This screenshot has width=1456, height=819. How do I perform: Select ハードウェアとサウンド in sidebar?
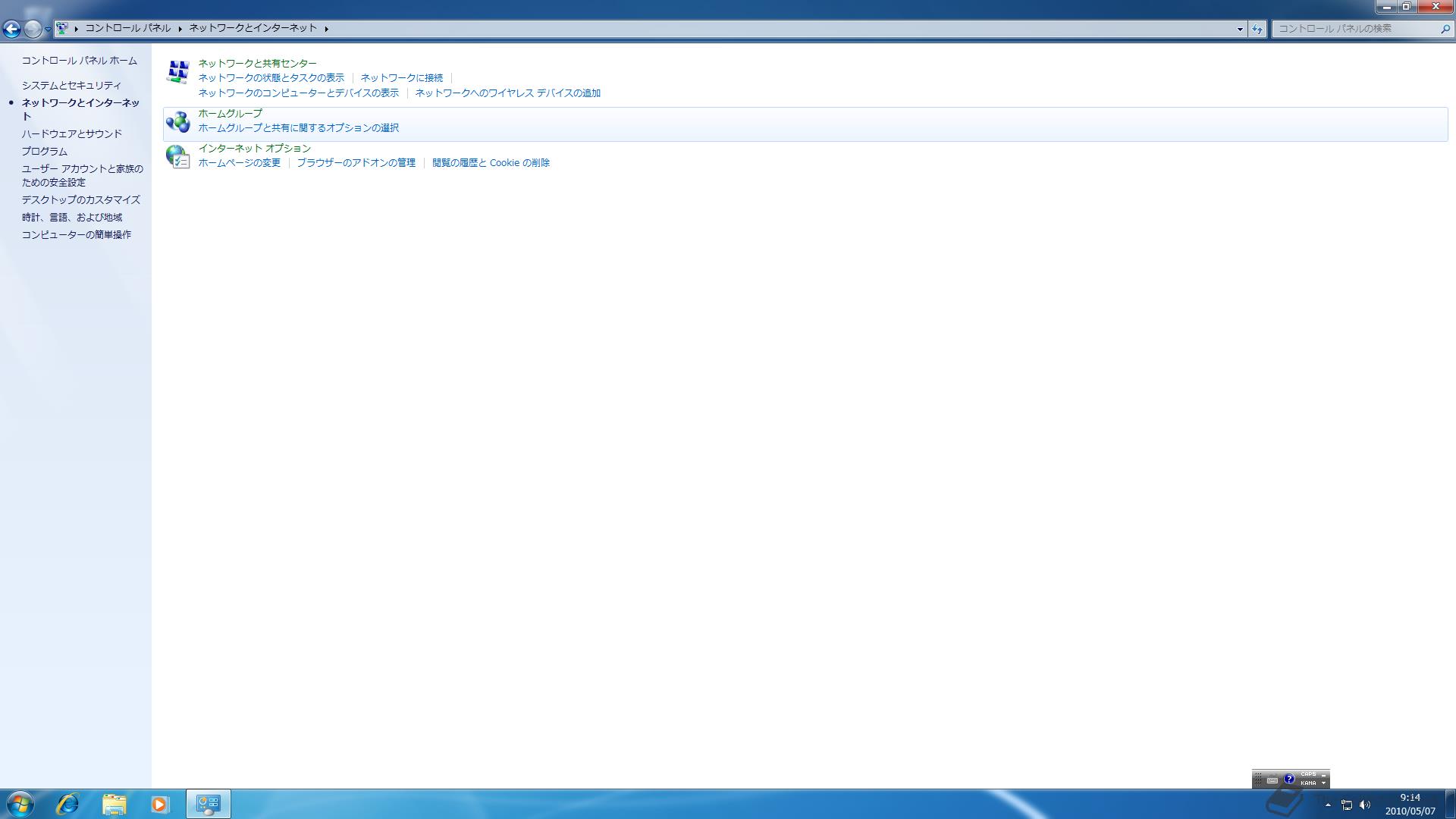pos(72,134)
